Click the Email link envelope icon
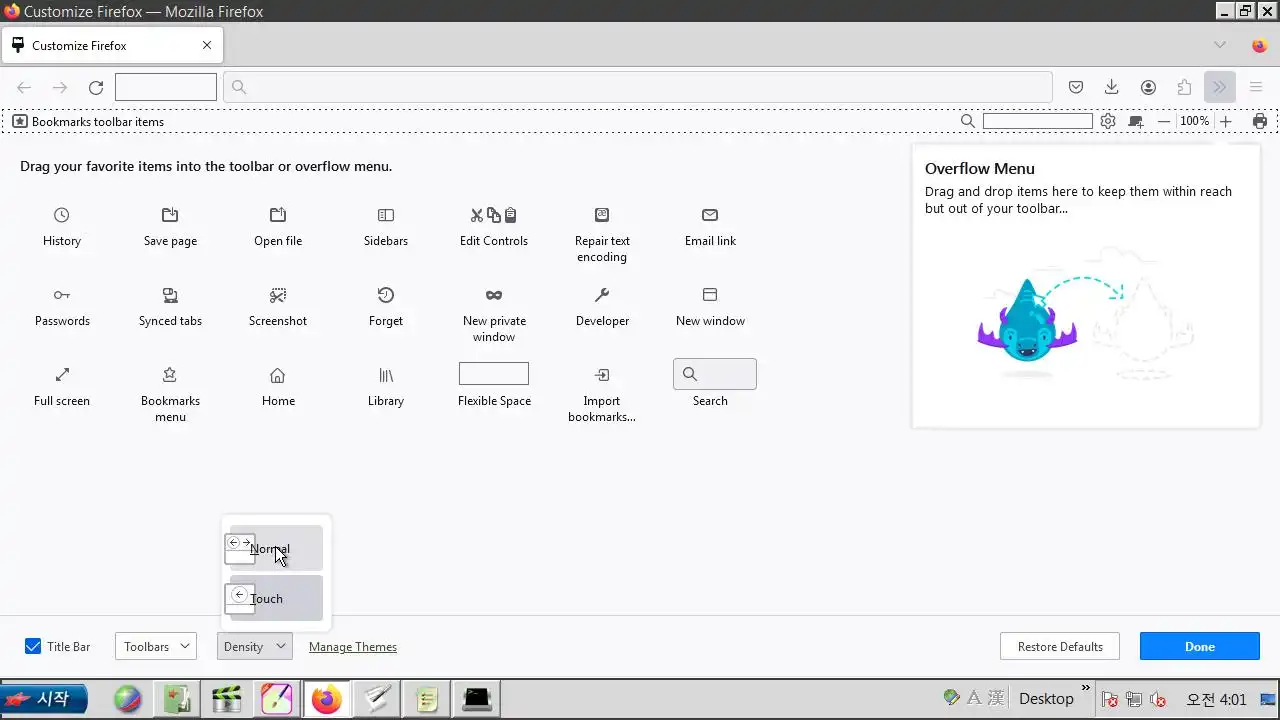Screen dimensions: 1280x720 pos(710,215)
